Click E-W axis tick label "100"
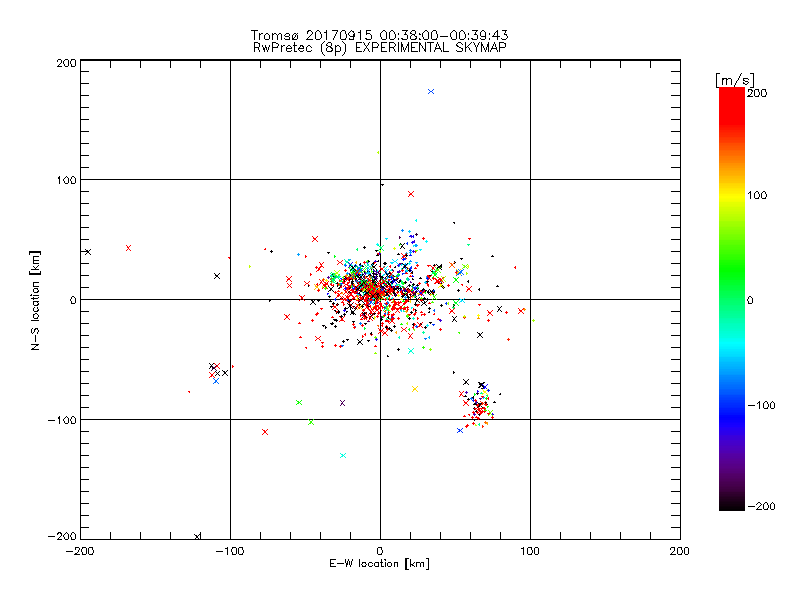 pyautogui.click(x=530, y=551)
